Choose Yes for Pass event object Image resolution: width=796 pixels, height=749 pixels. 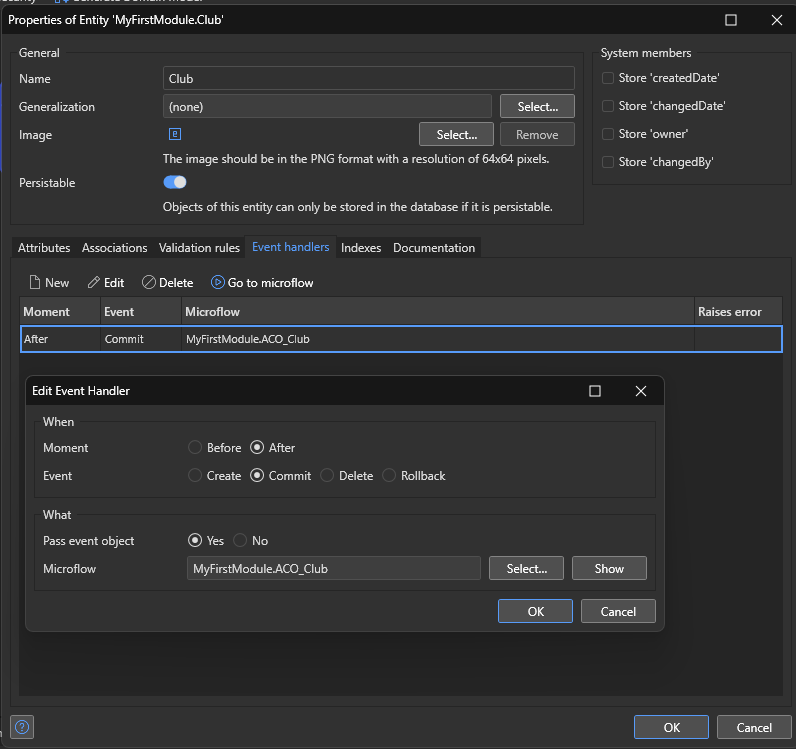[x=195, y=540]
